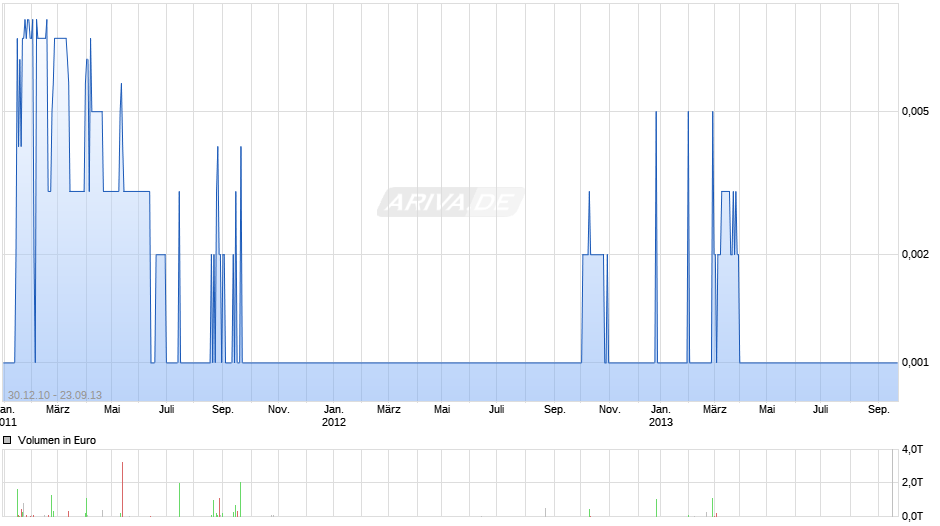
Task: Click the 'Volumen in Euro' label
Action: 57,440
